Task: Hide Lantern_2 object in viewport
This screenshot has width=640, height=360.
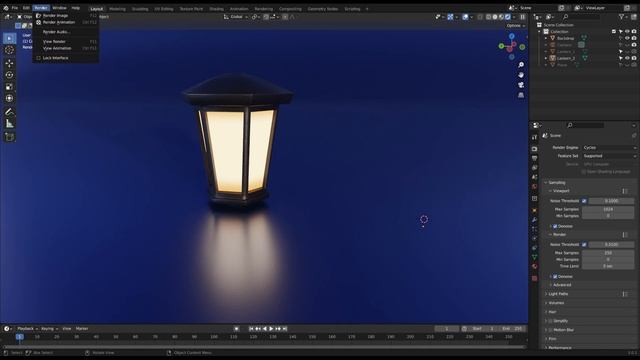Action: (627, 58)
